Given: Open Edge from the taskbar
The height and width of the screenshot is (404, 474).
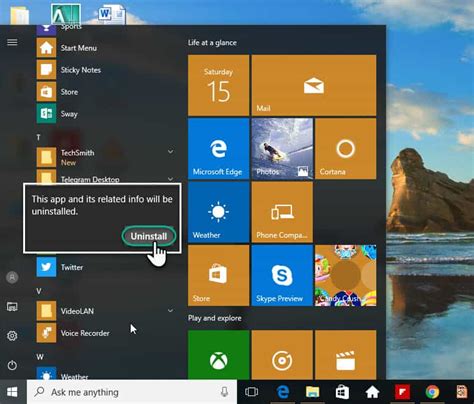Looking at the screenshot, I should tap(283, 392).
